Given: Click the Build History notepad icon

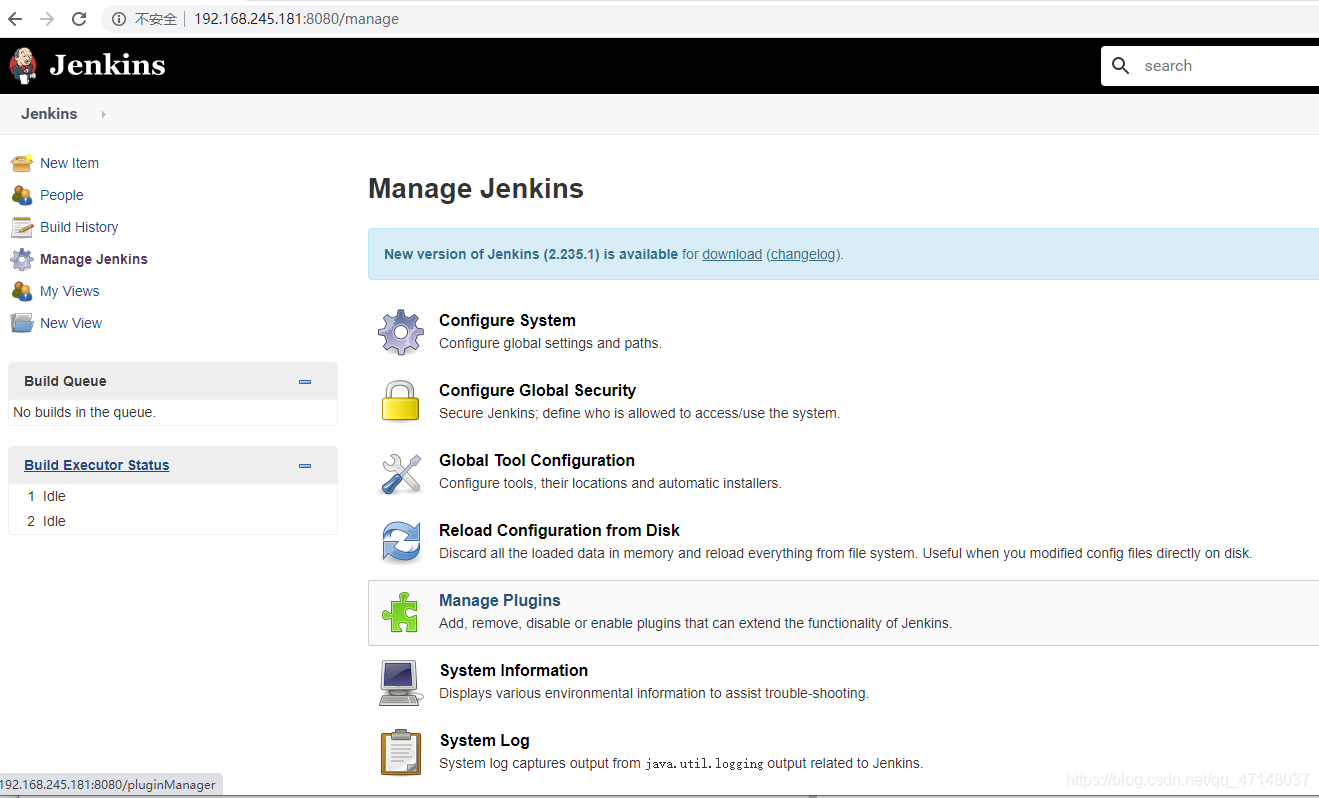Looking at the screenshot, I should [x=22, y=227].
